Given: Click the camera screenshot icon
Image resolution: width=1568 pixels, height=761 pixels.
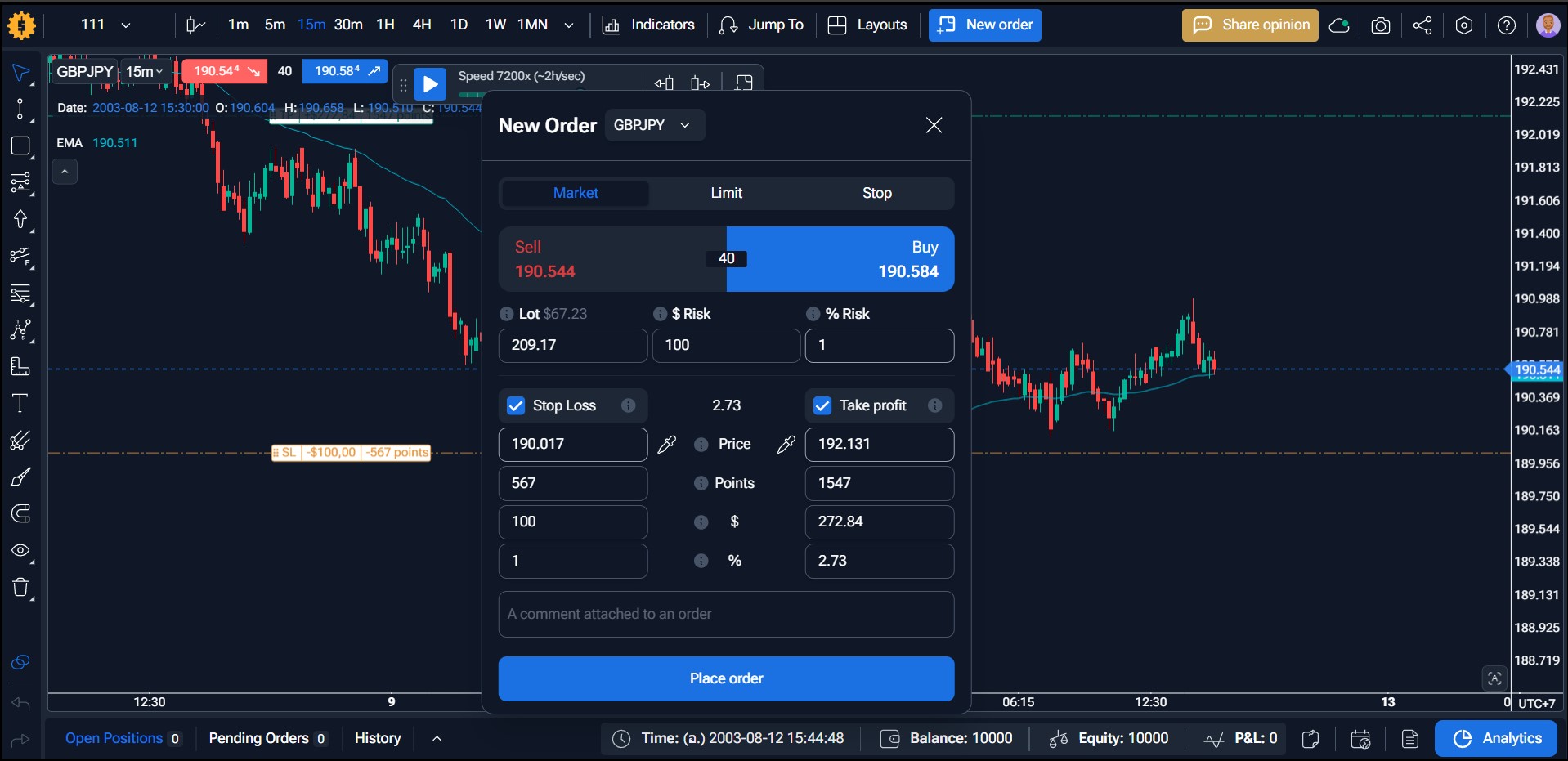Looking at the screenshot, I should 1380,25.
